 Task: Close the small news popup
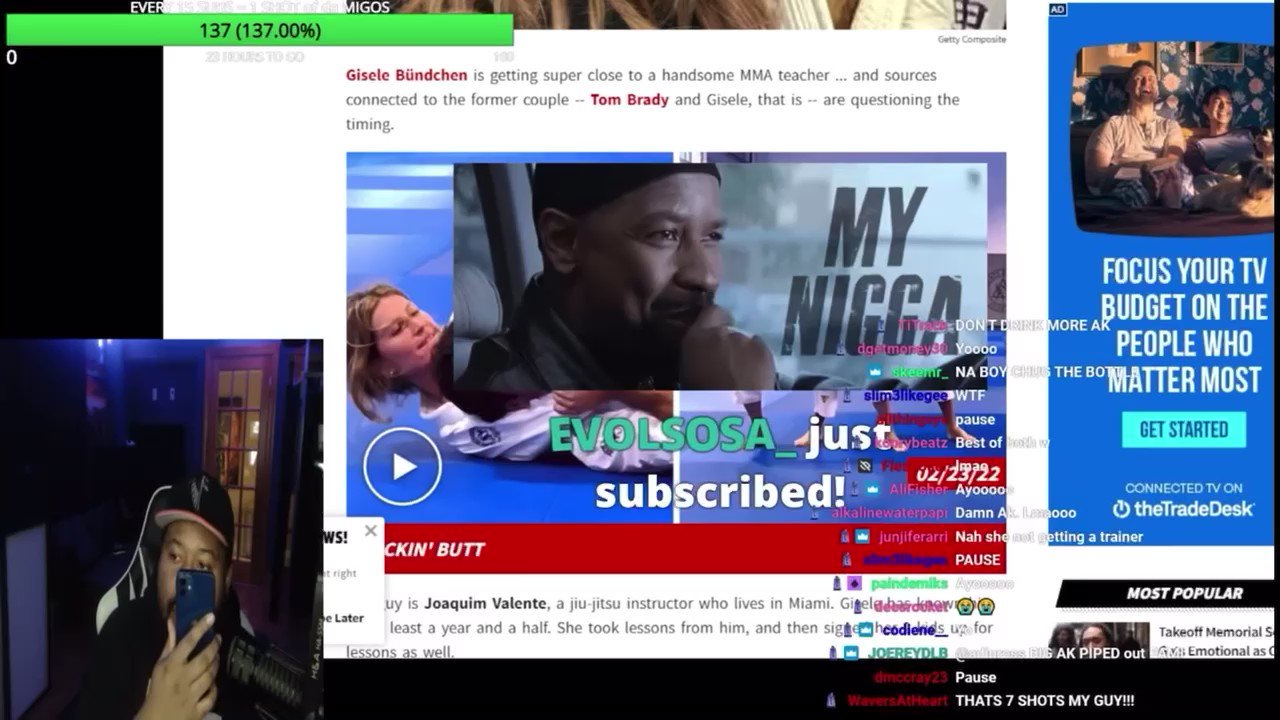click(371, 531)
